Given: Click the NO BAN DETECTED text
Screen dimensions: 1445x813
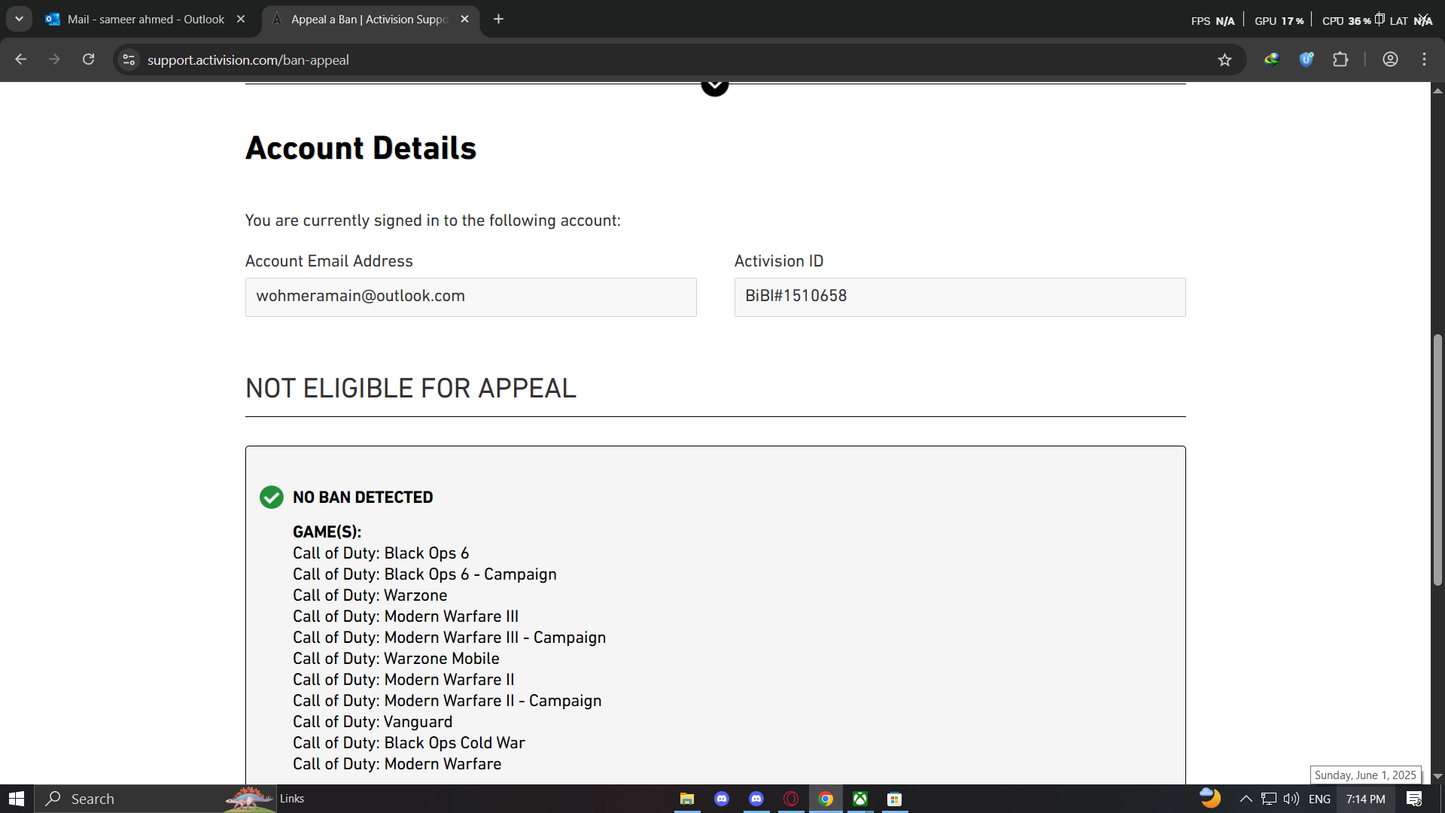Looking at the screenshot, I should 363,497.
